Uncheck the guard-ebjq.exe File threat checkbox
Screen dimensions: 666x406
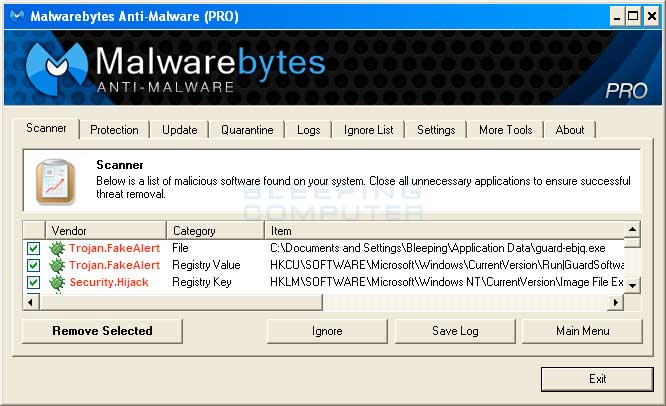pyautogui.click(x=33, y=248)
